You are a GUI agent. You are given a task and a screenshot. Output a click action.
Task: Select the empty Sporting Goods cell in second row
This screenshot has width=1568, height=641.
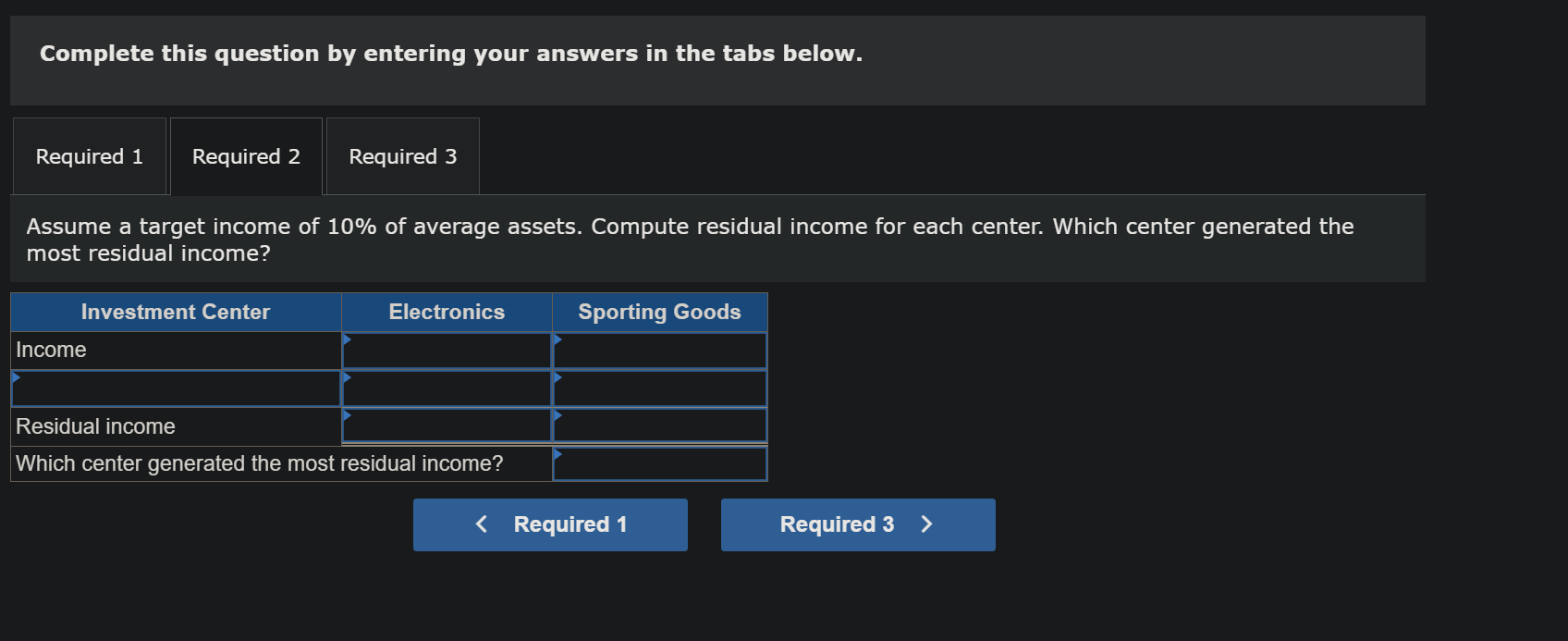tap(659, 388)
